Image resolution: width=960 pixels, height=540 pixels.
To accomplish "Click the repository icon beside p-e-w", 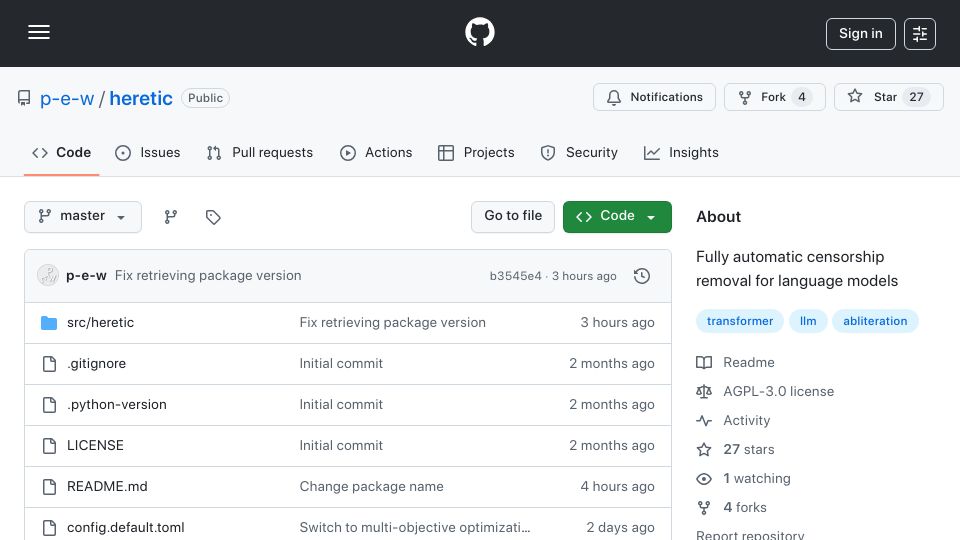I will click(x=24, y=98).
